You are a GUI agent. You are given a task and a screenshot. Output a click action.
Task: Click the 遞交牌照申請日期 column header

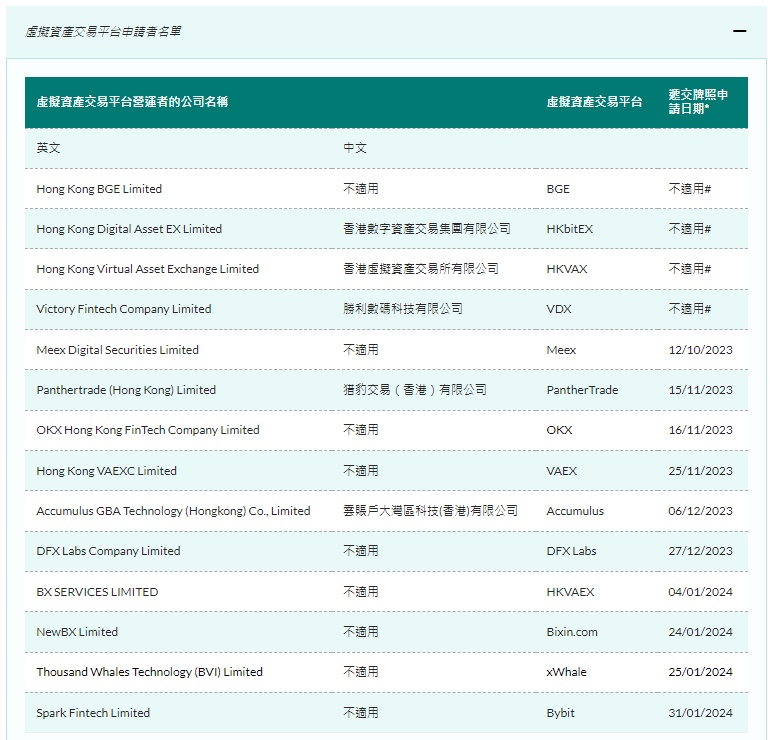[x=698, y=102]
